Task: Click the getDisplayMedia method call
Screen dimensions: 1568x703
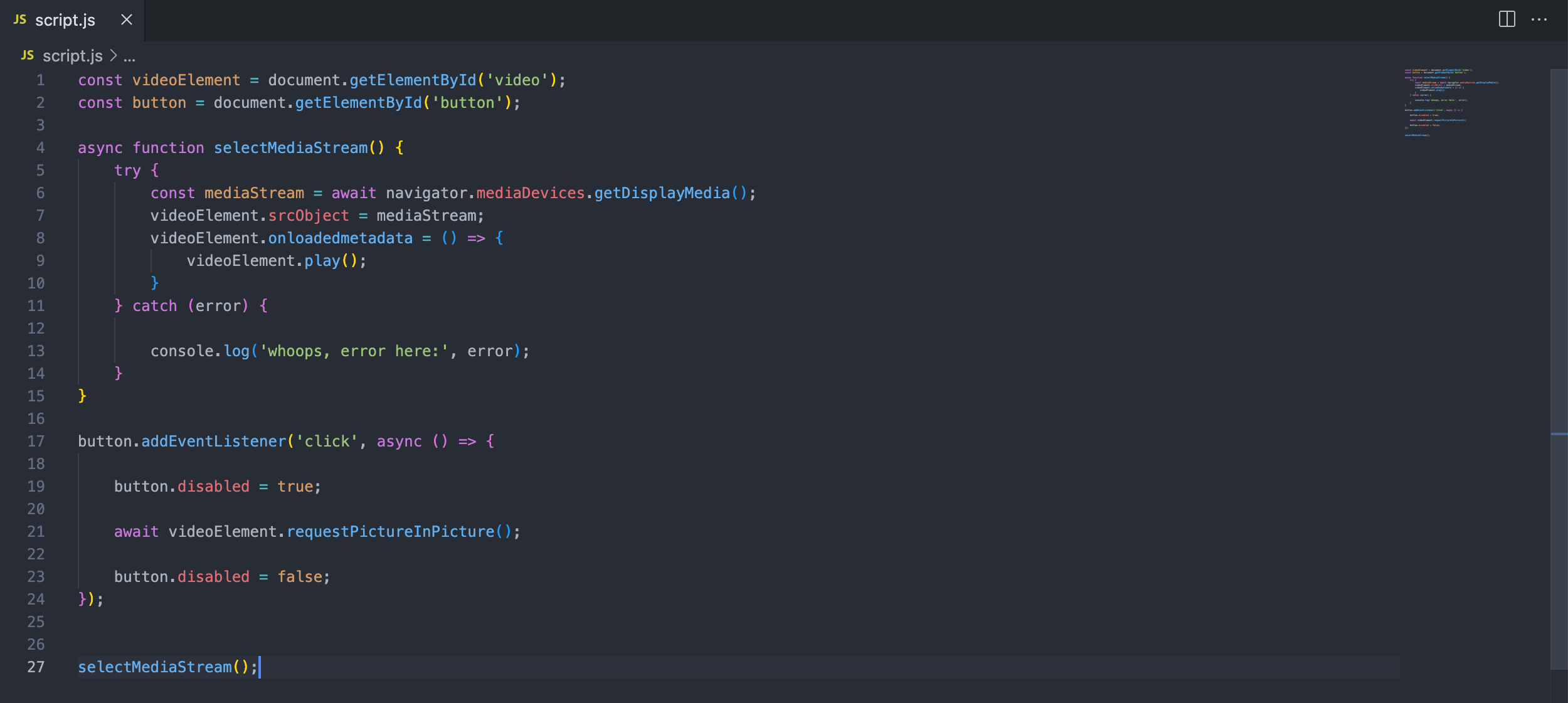Action: [x=662, y=193]
